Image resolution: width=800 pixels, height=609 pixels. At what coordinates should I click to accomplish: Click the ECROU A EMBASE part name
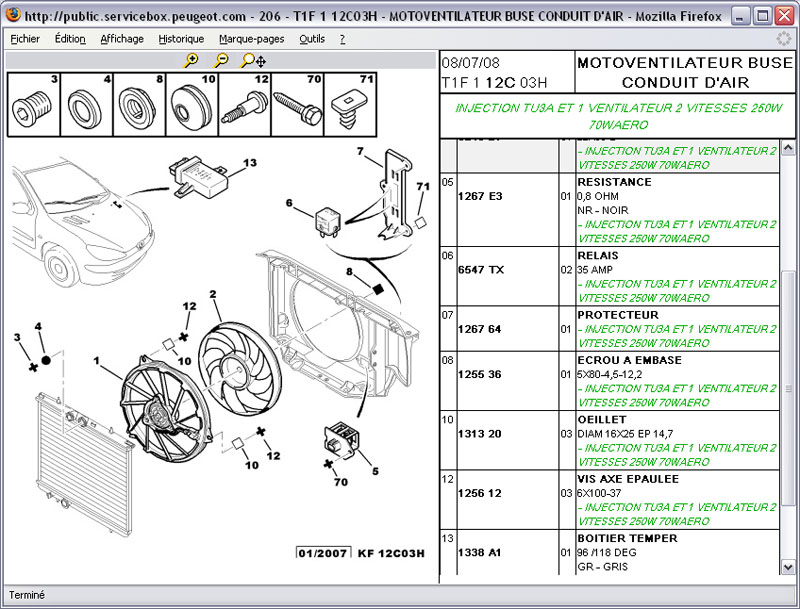tap(629, 360)
